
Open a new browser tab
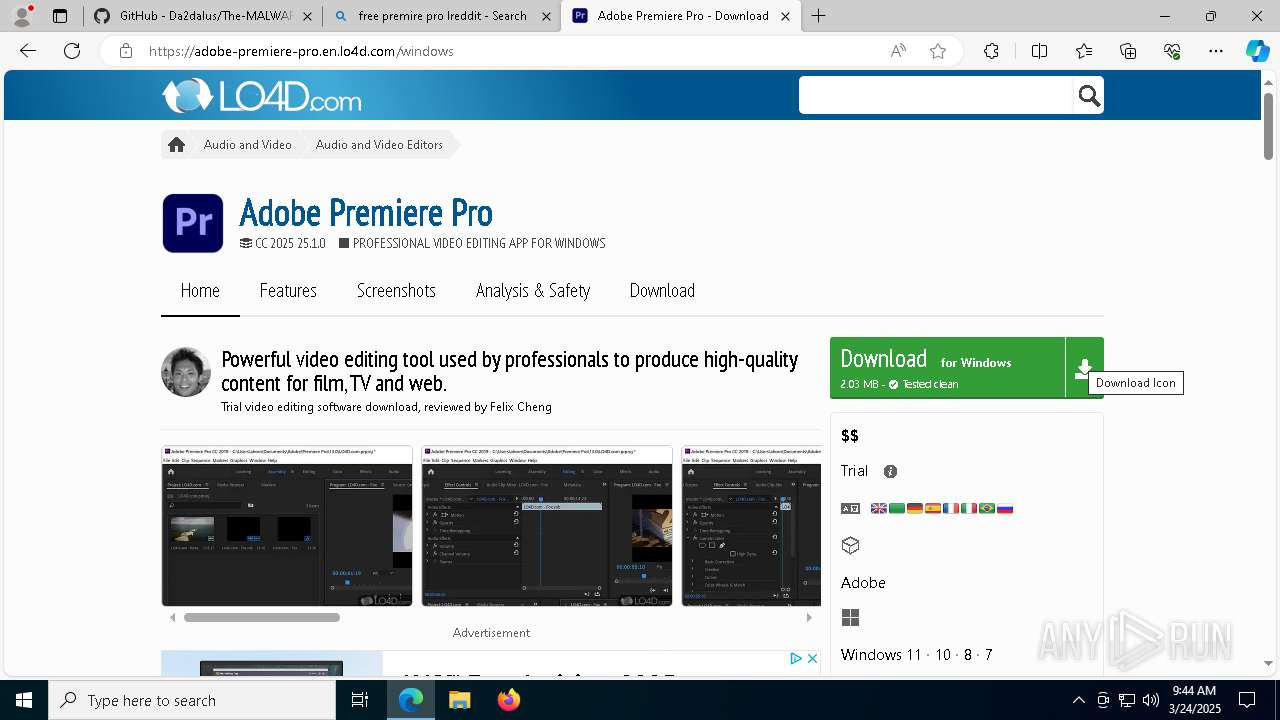(818, 16)
